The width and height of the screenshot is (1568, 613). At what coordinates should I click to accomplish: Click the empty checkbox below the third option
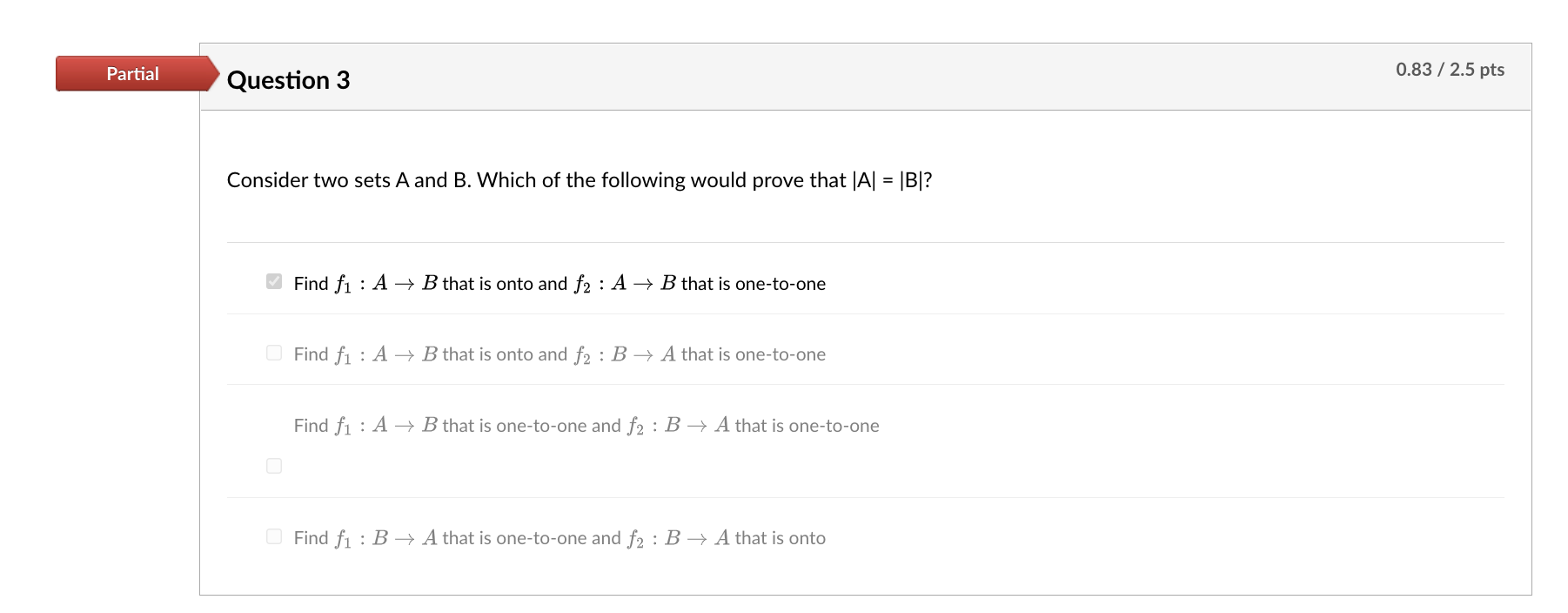tap(274, 466)
